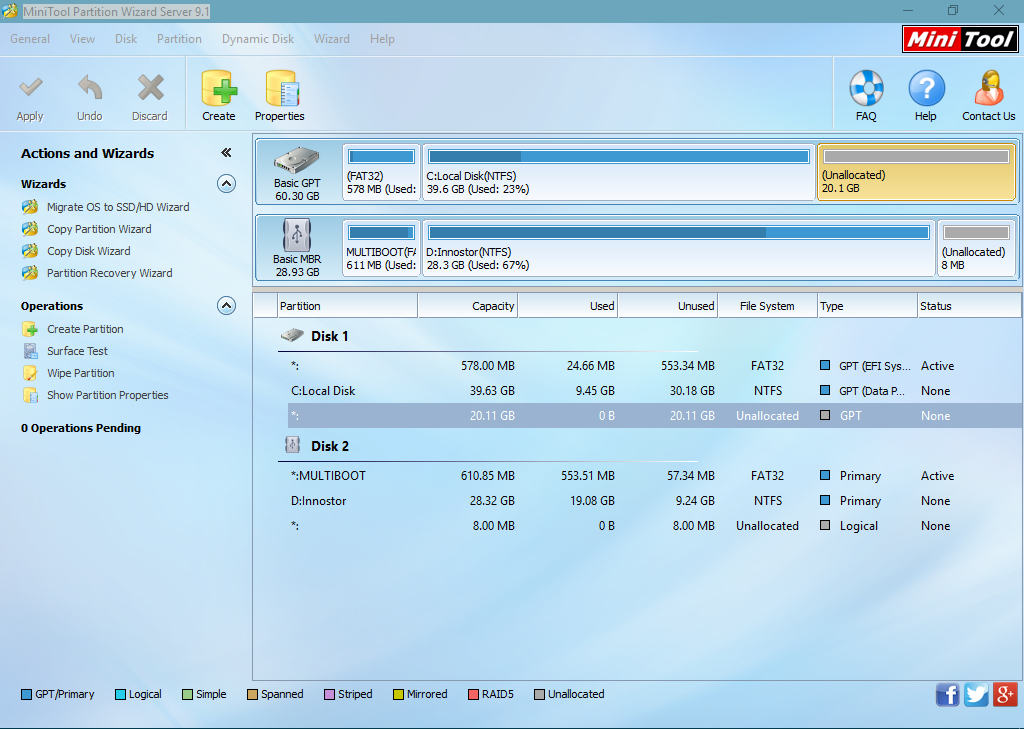Open the FAQ lifebuoy icon

click(x=866, y=88)
